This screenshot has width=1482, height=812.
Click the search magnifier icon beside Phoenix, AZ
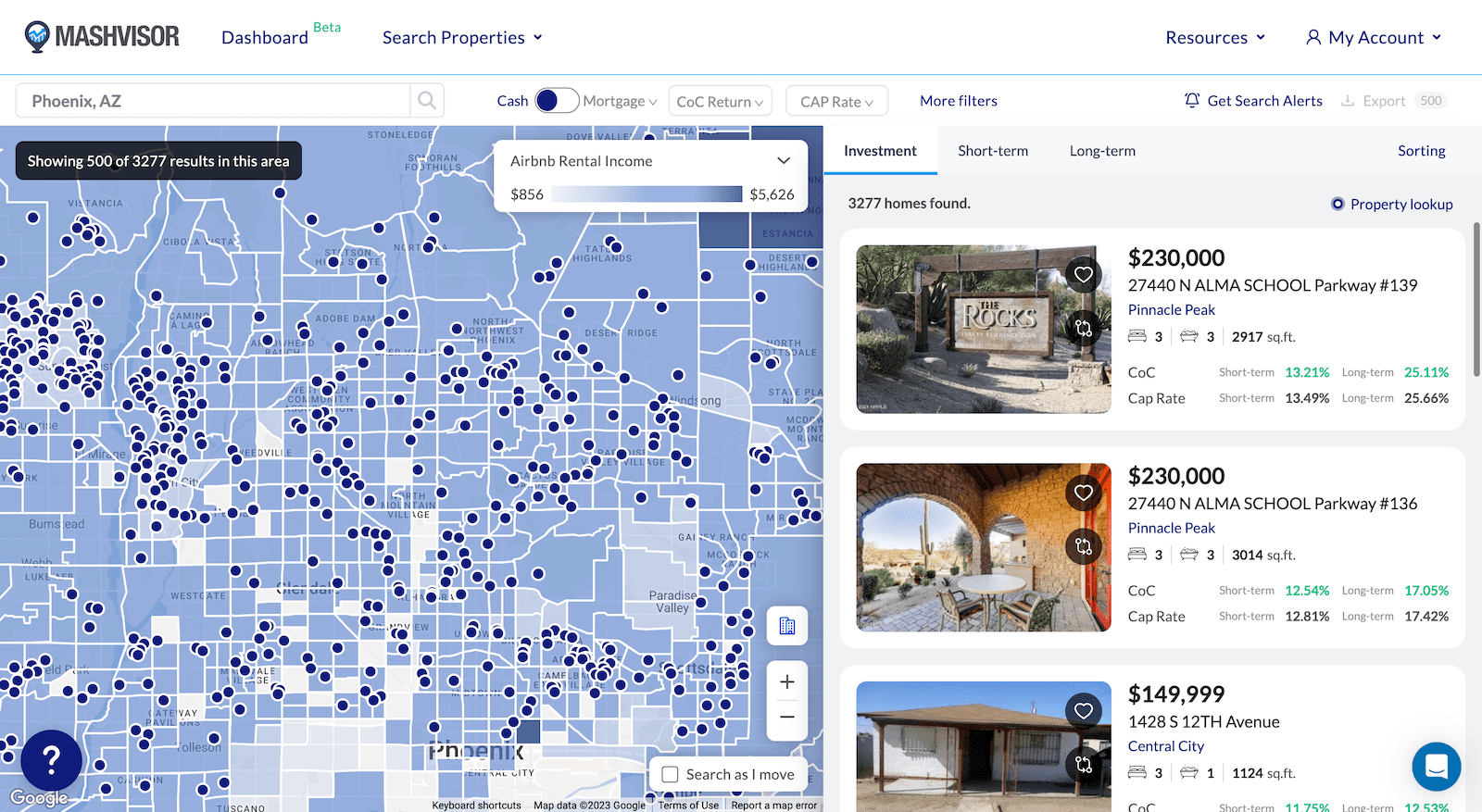point(427,101)
